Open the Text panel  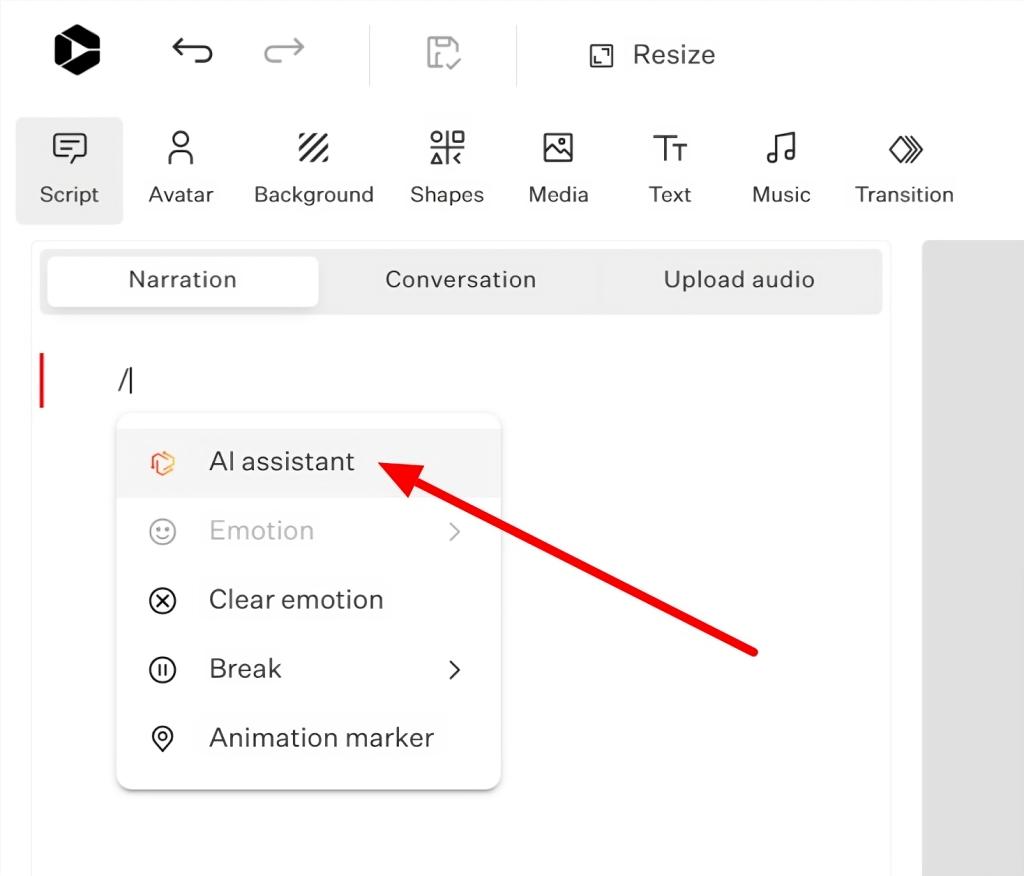tap(670, 170)
